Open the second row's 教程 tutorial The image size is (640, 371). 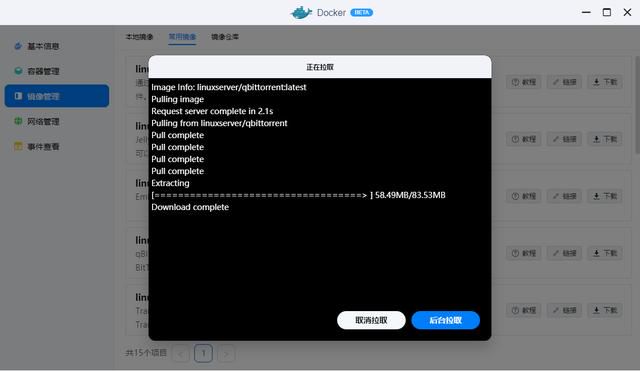click(524, 139)
